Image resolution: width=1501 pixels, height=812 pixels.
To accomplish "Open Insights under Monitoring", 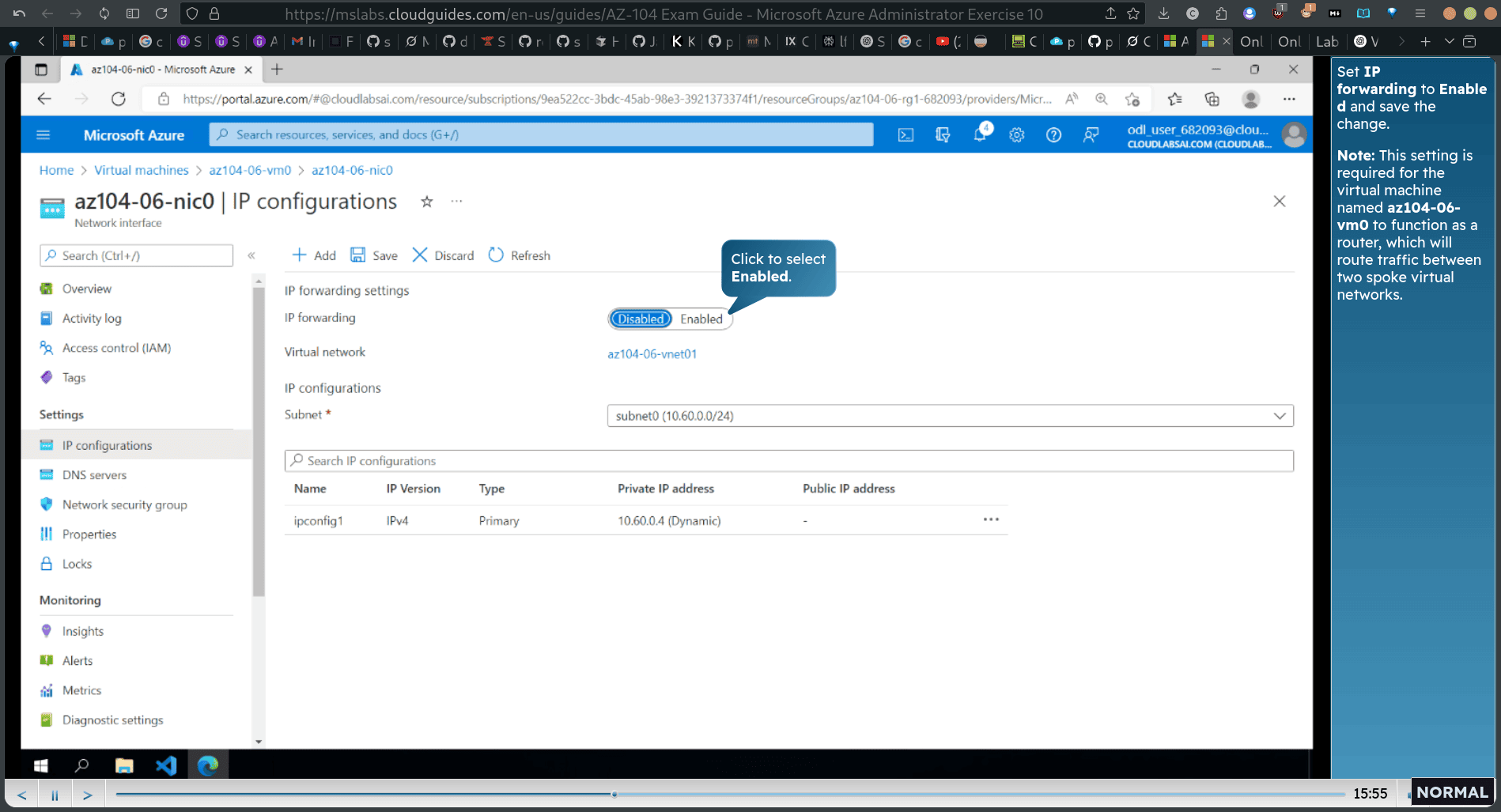I will [x=82, y=631].
